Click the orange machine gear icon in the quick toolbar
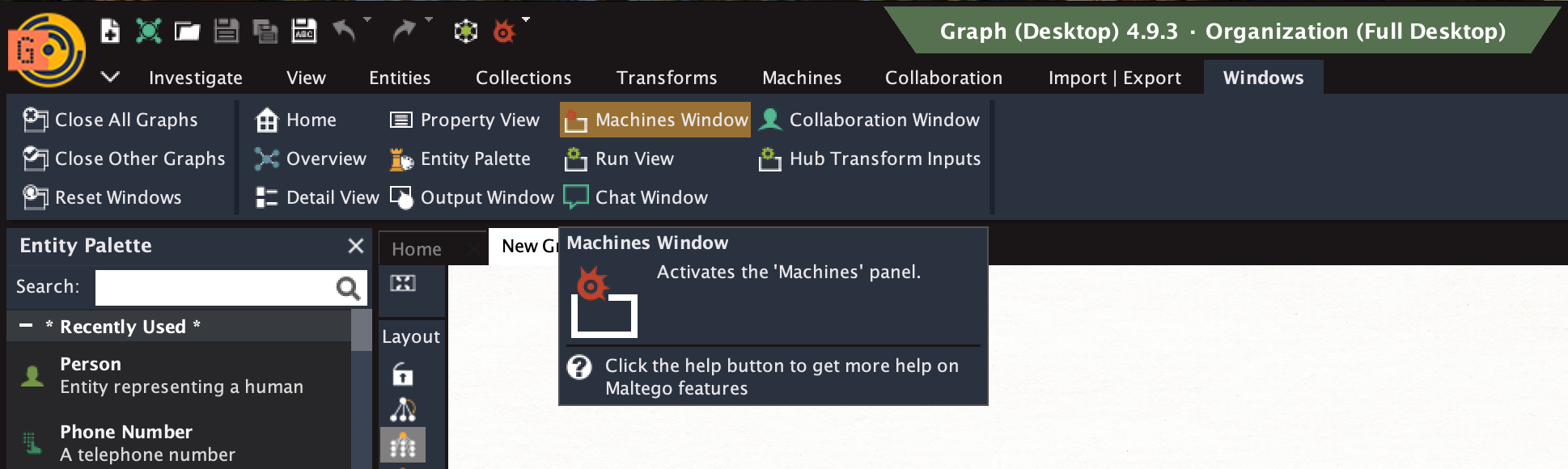 click(x=504, y=32)
